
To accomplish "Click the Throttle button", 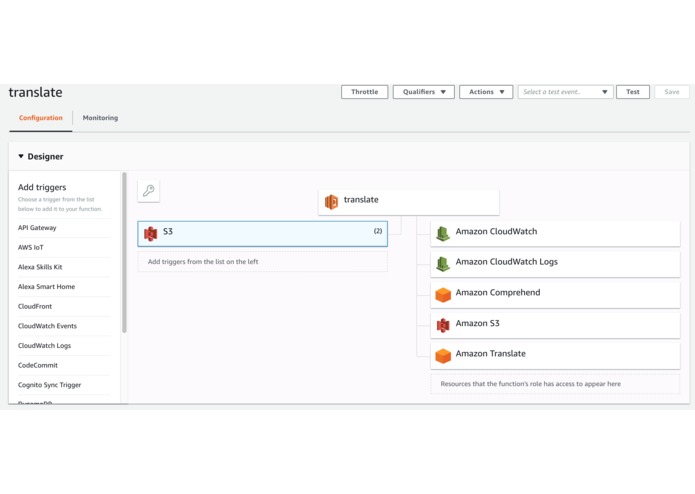I will (364, 92).
